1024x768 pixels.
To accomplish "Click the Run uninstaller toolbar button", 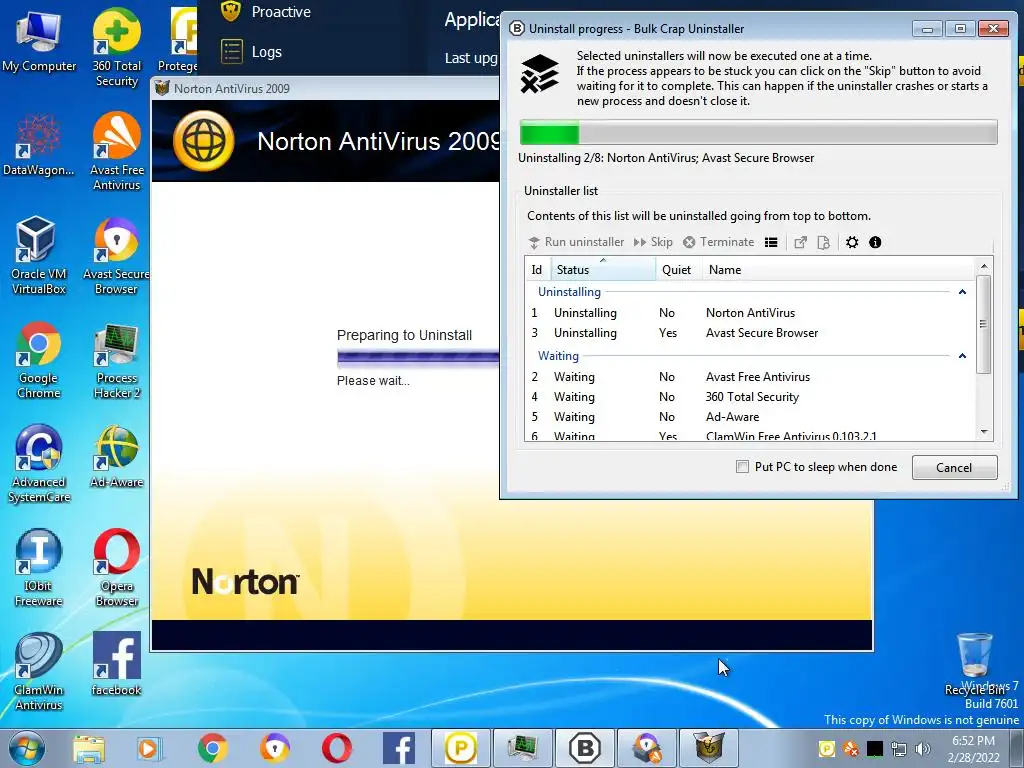I will [x=576, y=242].
